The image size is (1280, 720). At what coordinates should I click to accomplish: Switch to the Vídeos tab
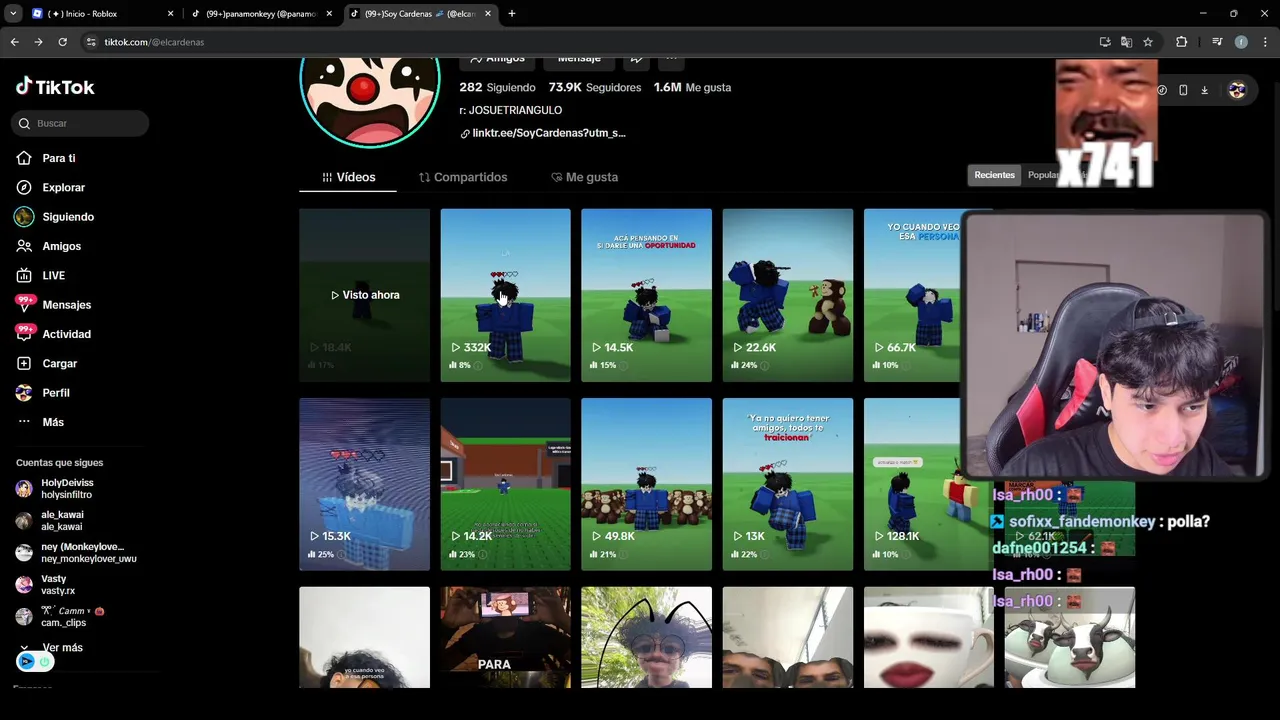(x=348, y=177)
